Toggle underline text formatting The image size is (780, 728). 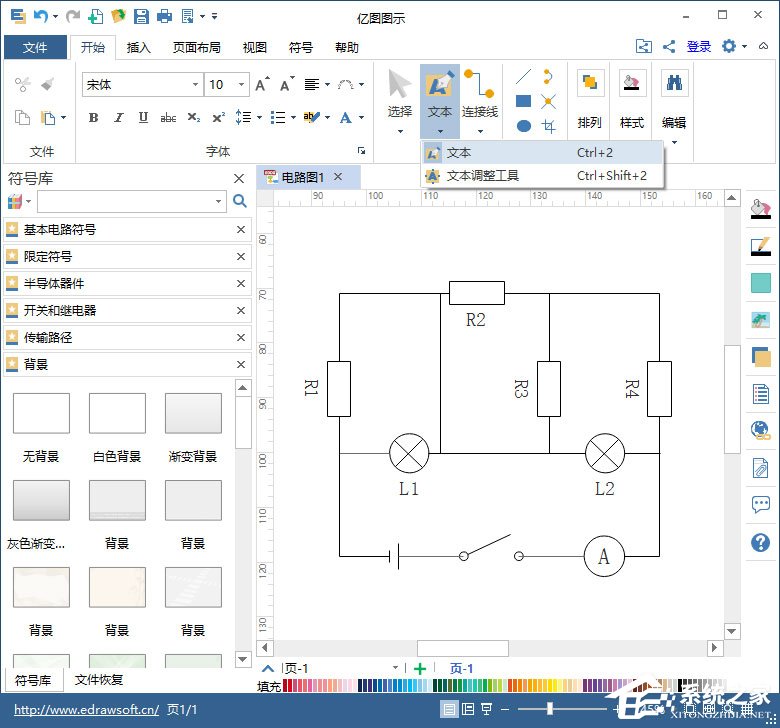143,118
